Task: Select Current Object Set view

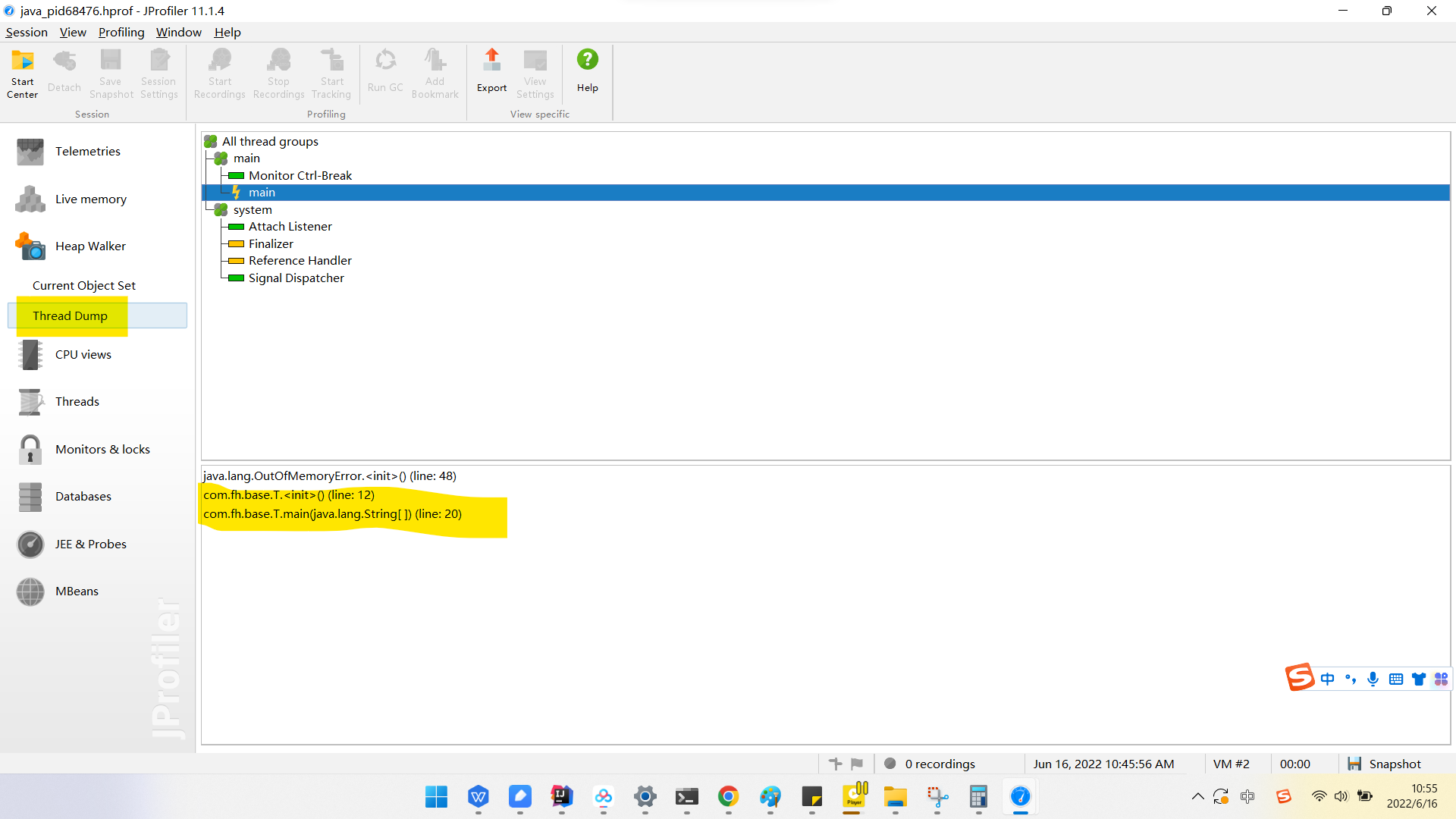Action: (84, 286)
